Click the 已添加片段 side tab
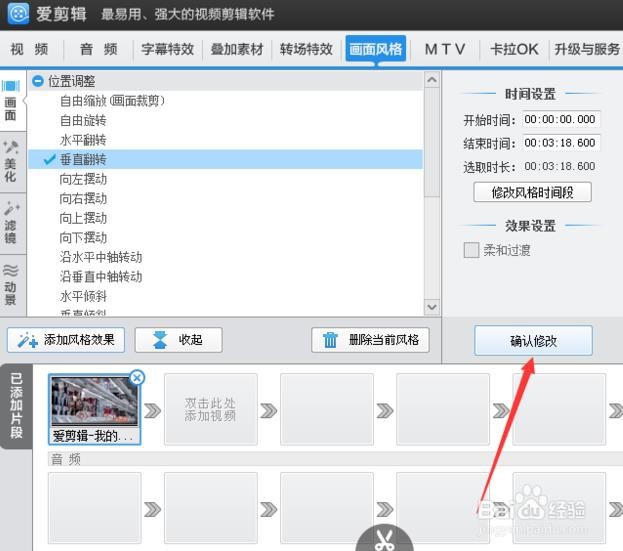This screenshot has height=551, width=623. pyautogui.click(x=16, y=406)
